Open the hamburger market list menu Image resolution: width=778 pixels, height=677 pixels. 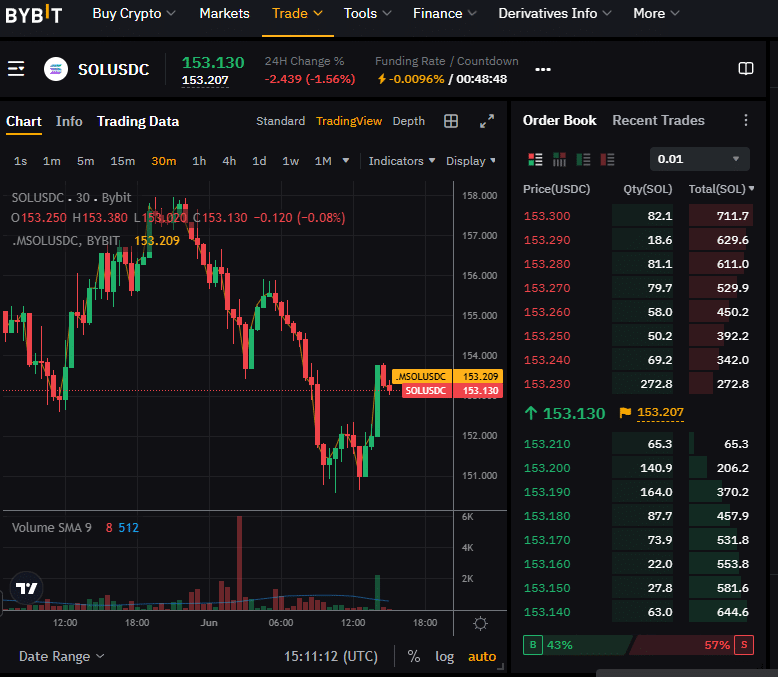[x=16, y=68]
